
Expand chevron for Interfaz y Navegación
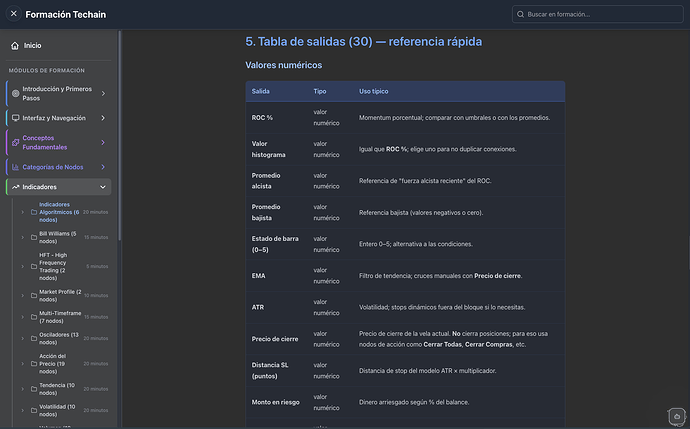tap(103, 118)
